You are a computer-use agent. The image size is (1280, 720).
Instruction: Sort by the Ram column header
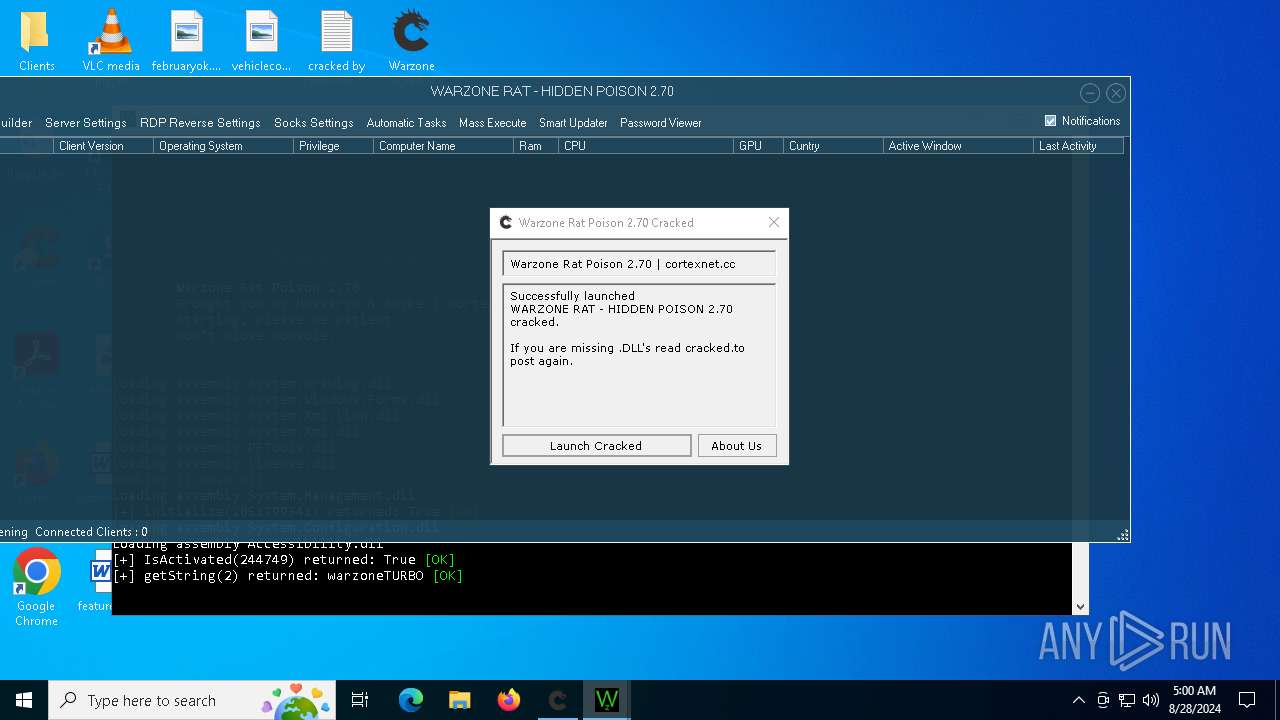pyautogui.click(x=536, y=146)
